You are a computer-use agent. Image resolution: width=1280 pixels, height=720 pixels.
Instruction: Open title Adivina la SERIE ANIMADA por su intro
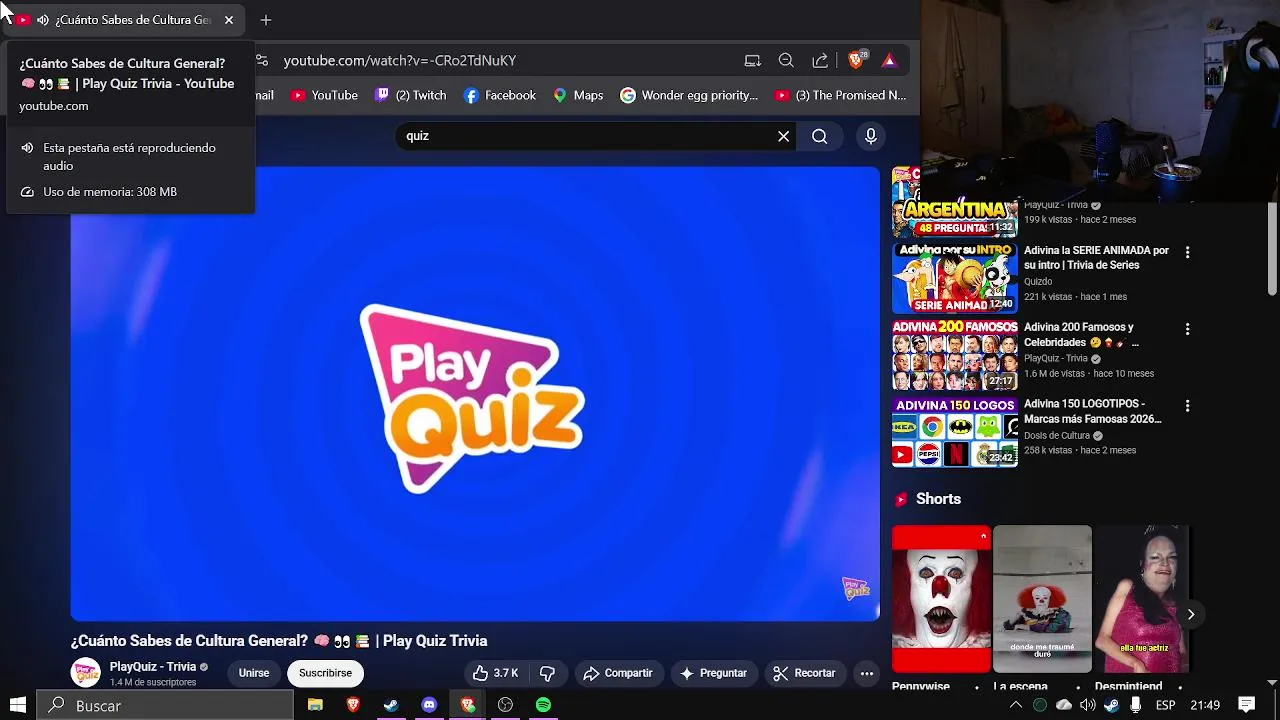point(1096,258)
